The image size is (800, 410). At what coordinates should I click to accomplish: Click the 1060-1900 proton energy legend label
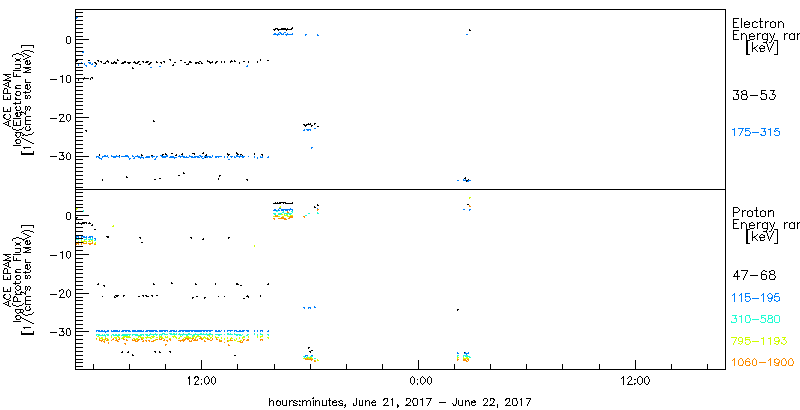pyautogui.click(x=762, y=362)
